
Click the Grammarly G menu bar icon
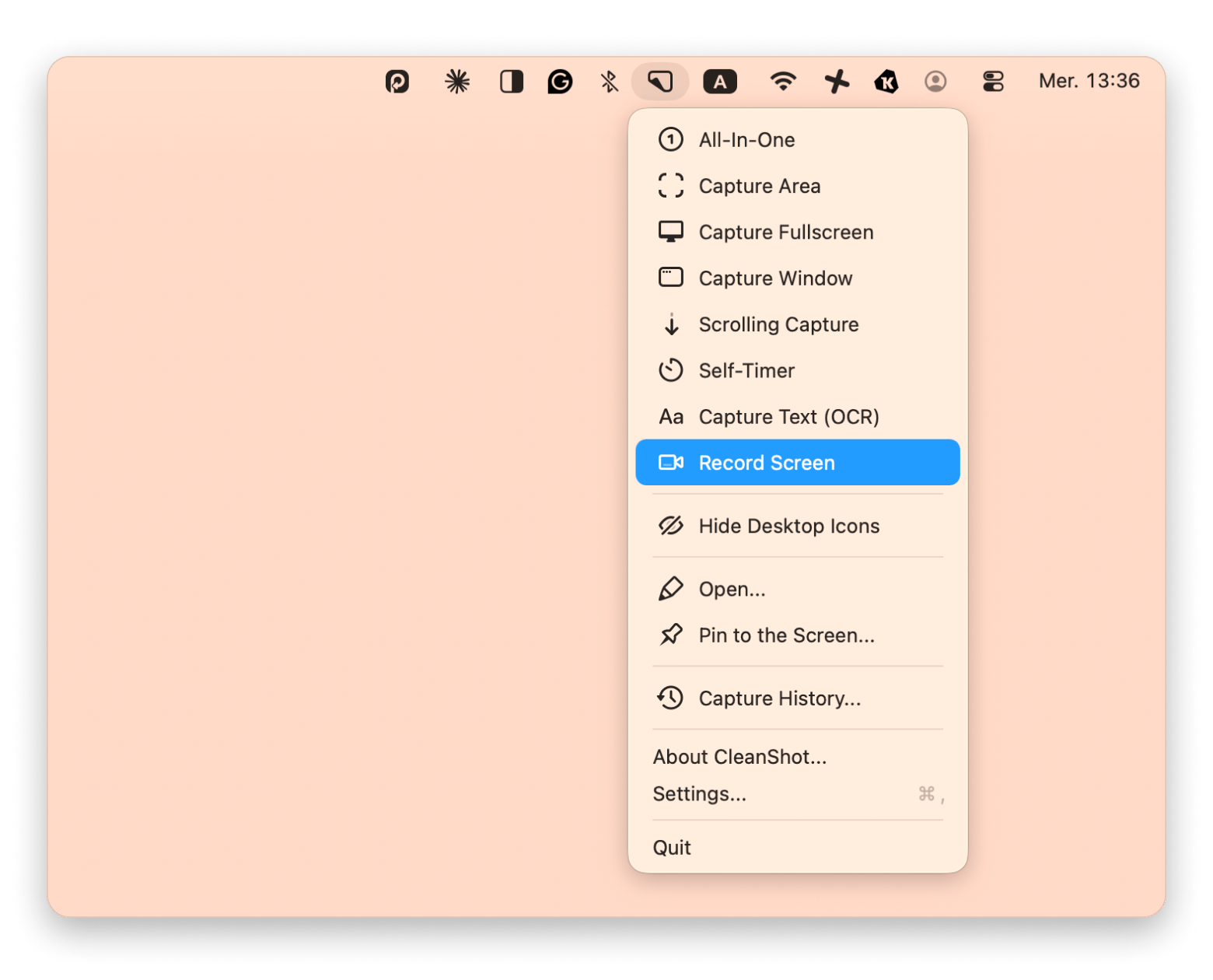560,81
